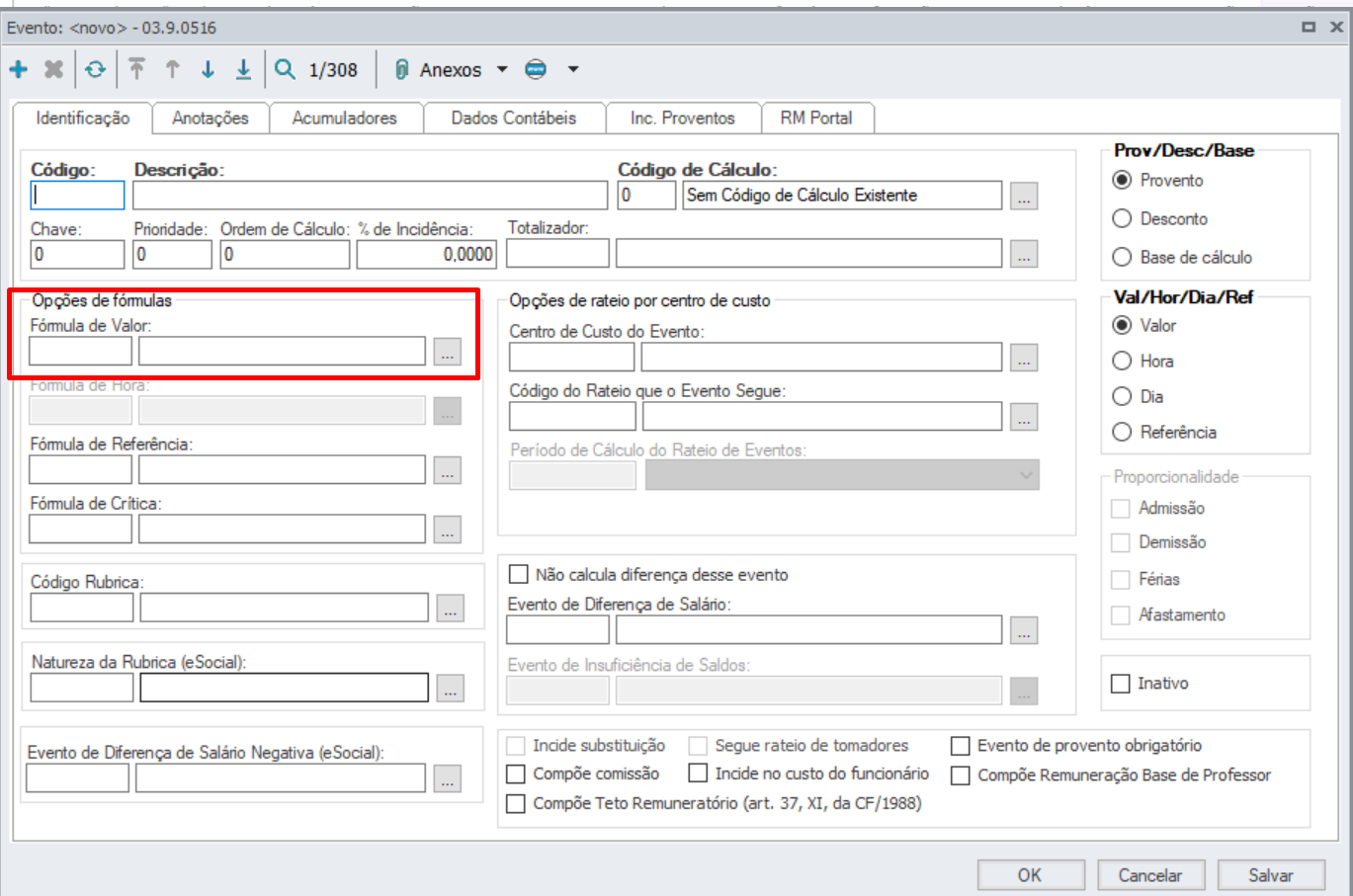Open lookup for Código Rubrica
Image resolution: width=1353 pixels, height=896 pixels.
click(x=451, y=608)
